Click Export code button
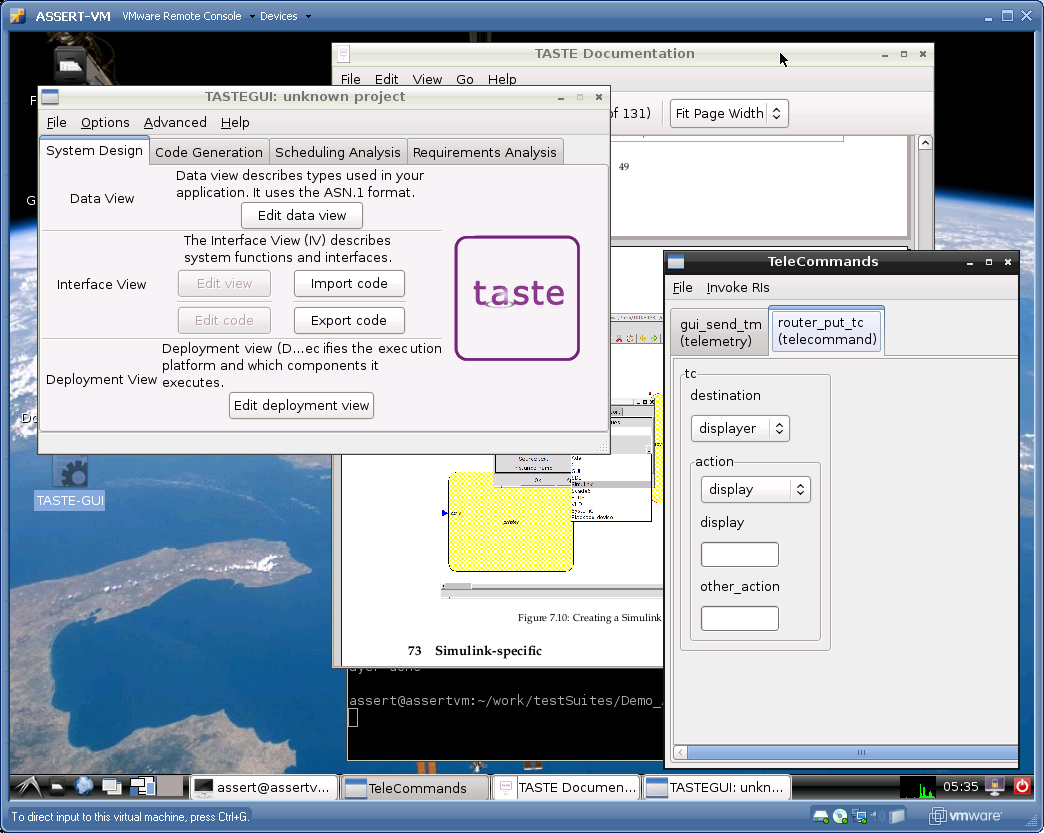The height and width of the screenshot is (833, 1044). (x=349, y=320)
